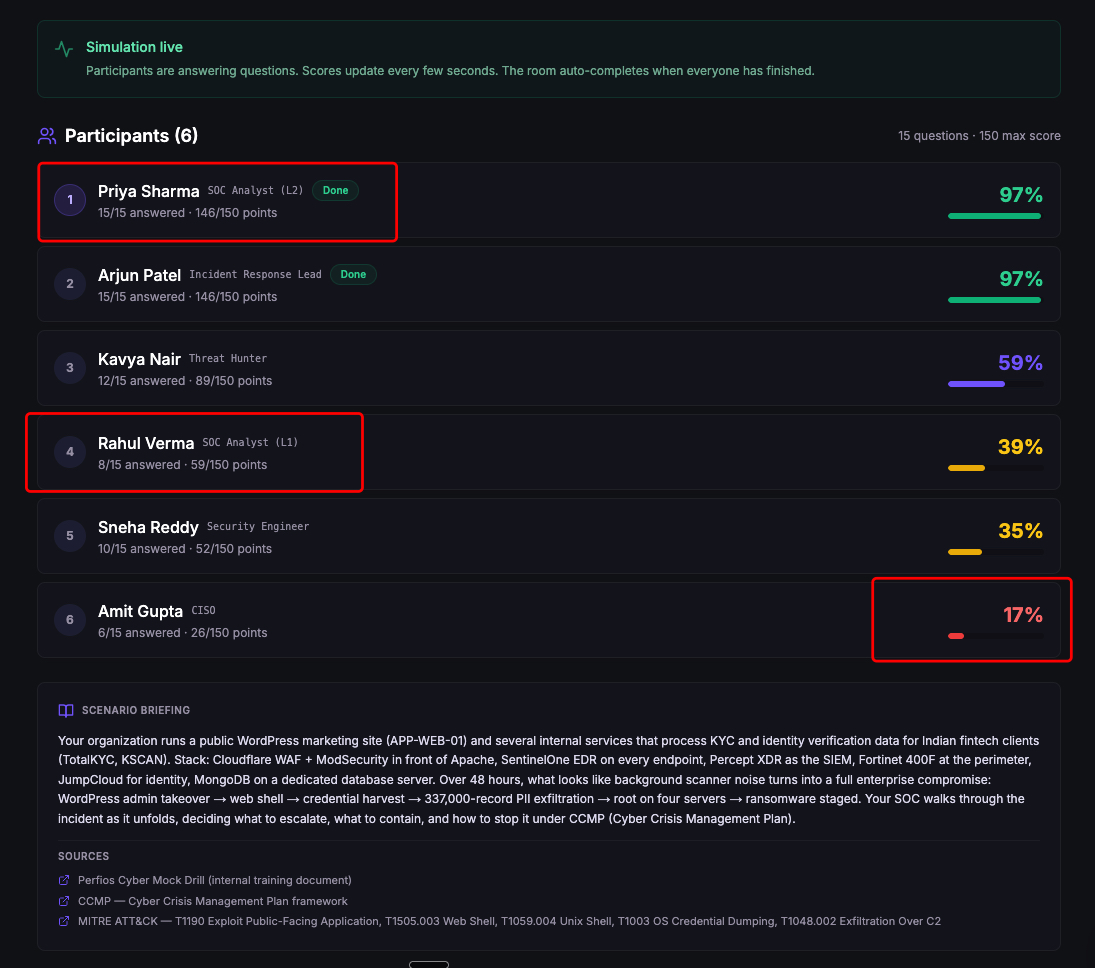Click the partially visible button below sources

429,963
